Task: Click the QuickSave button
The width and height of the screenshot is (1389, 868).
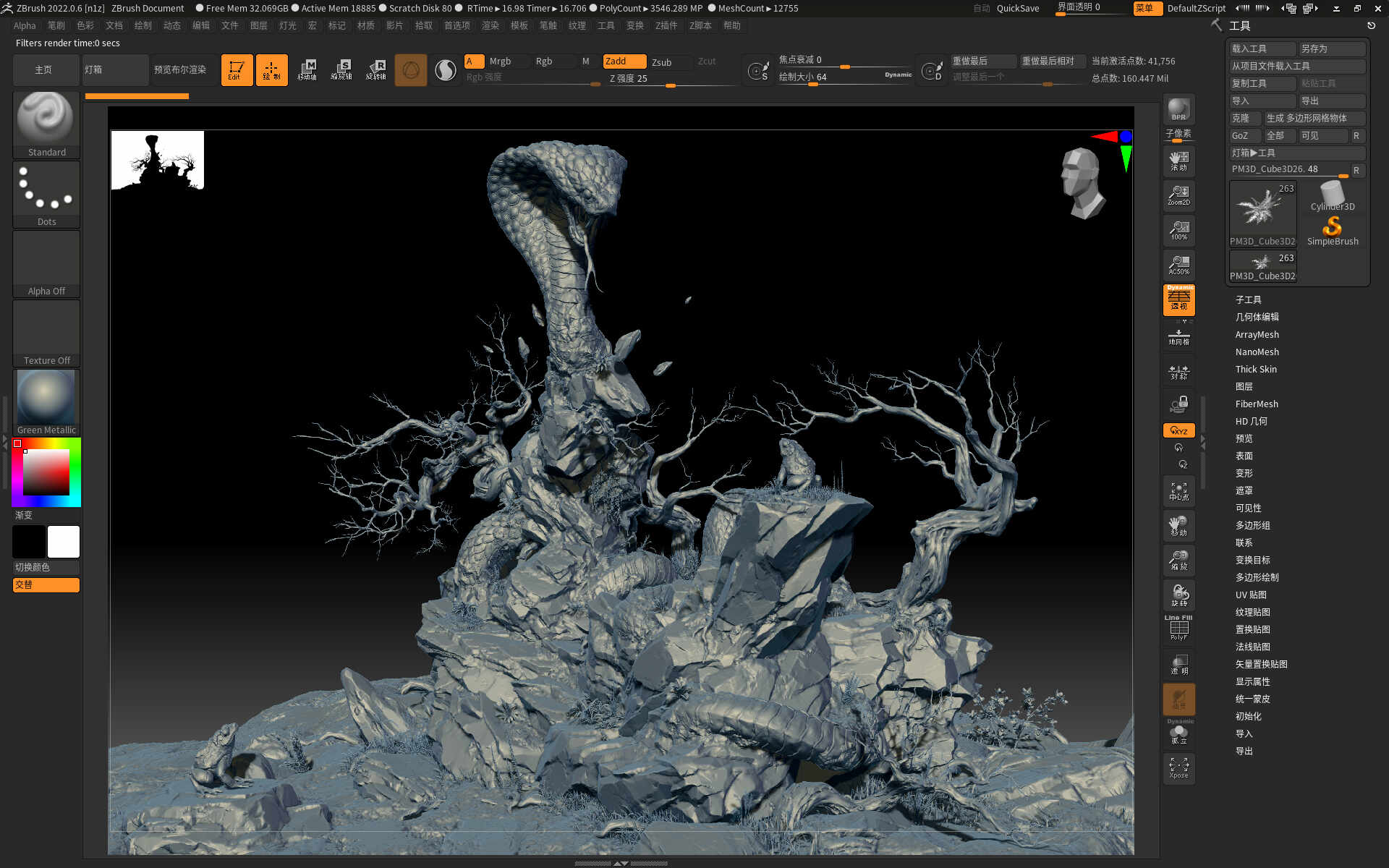Action: click(x=1017, y=9)
